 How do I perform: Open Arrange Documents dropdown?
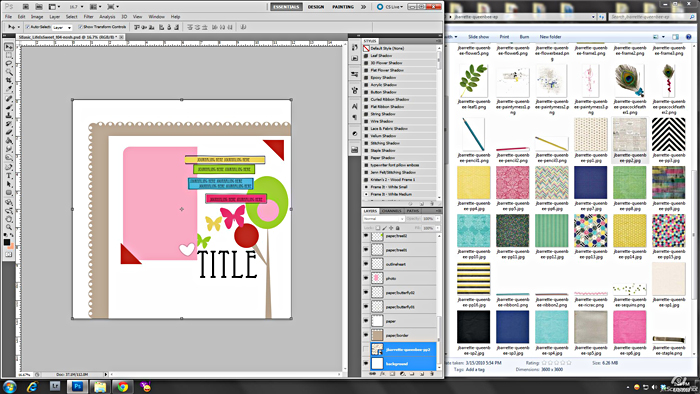tap(95, 7)
